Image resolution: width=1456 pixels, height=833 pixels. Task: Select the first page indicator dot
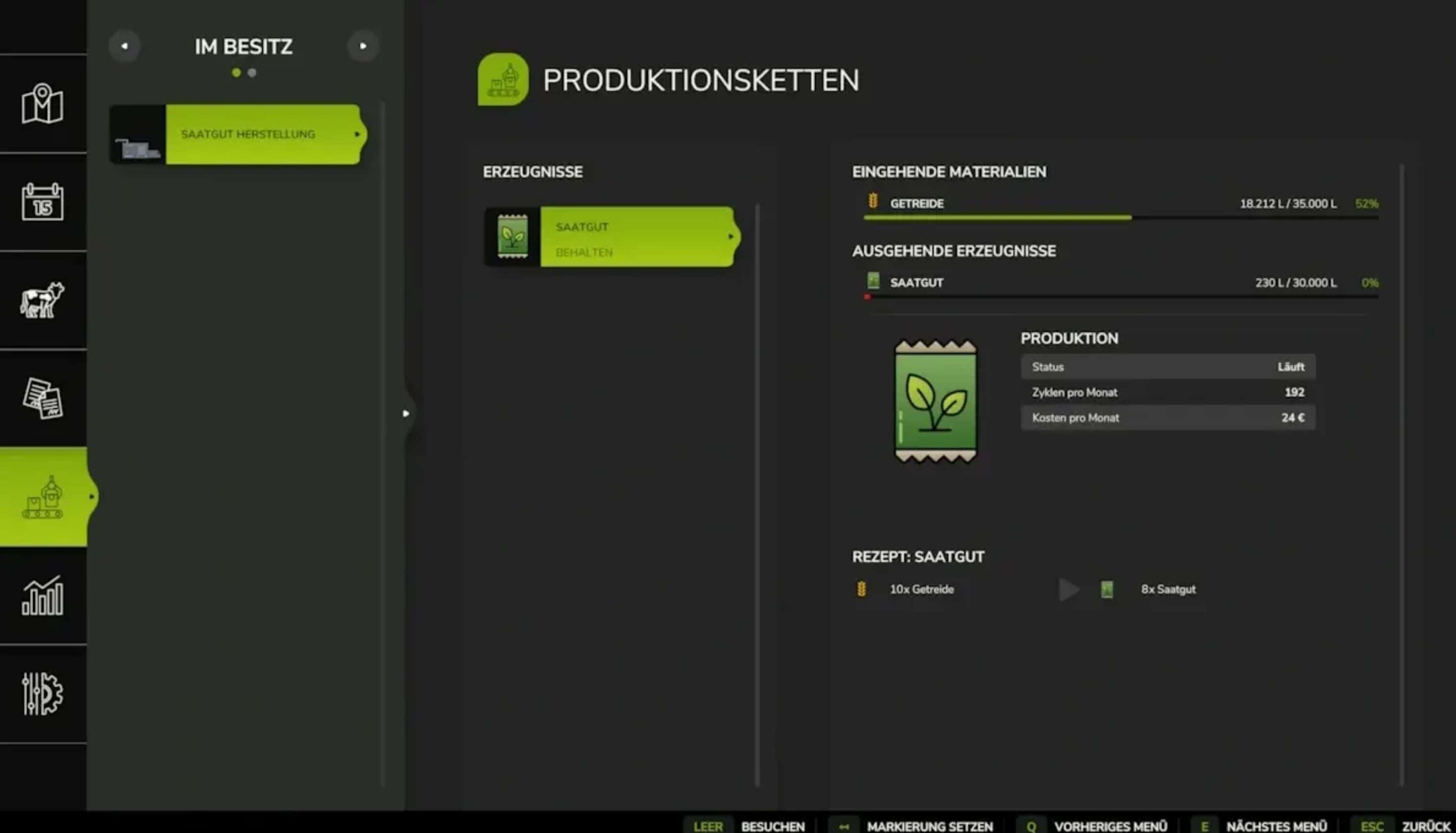pyautogui.click(x=236, y=73)
